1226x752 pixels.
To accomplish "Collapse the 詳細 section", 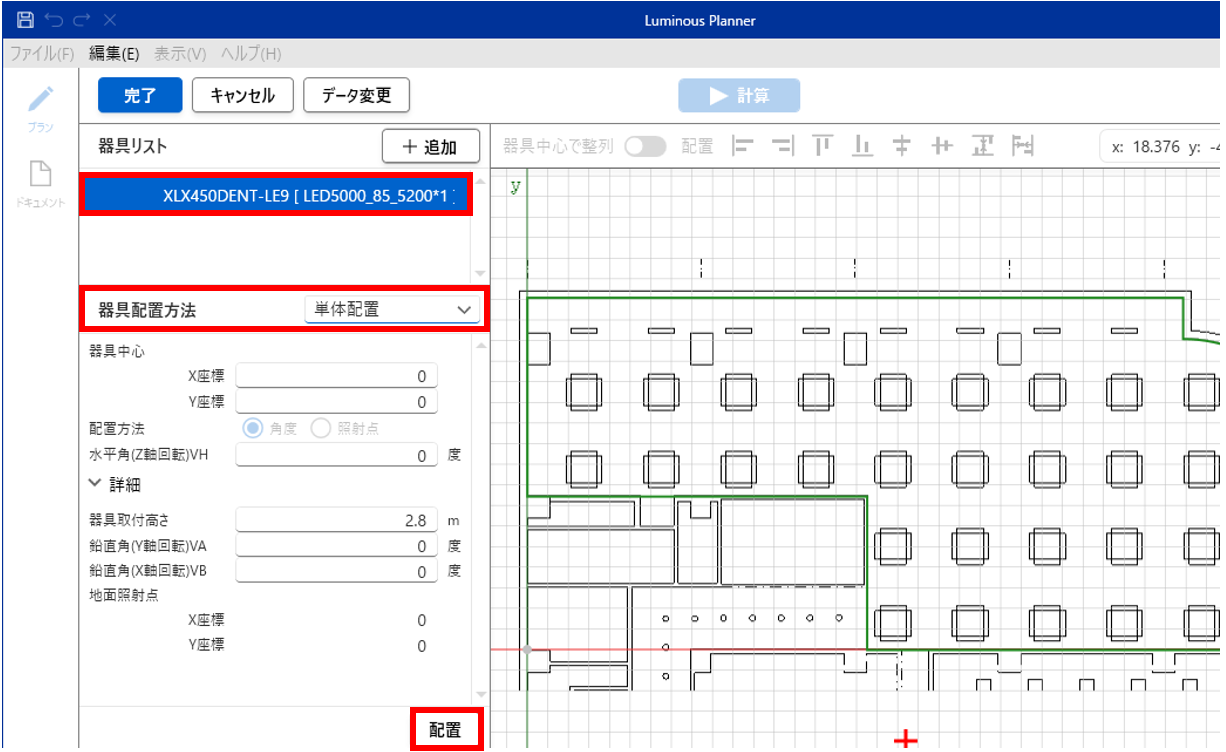I will (96, 484).
